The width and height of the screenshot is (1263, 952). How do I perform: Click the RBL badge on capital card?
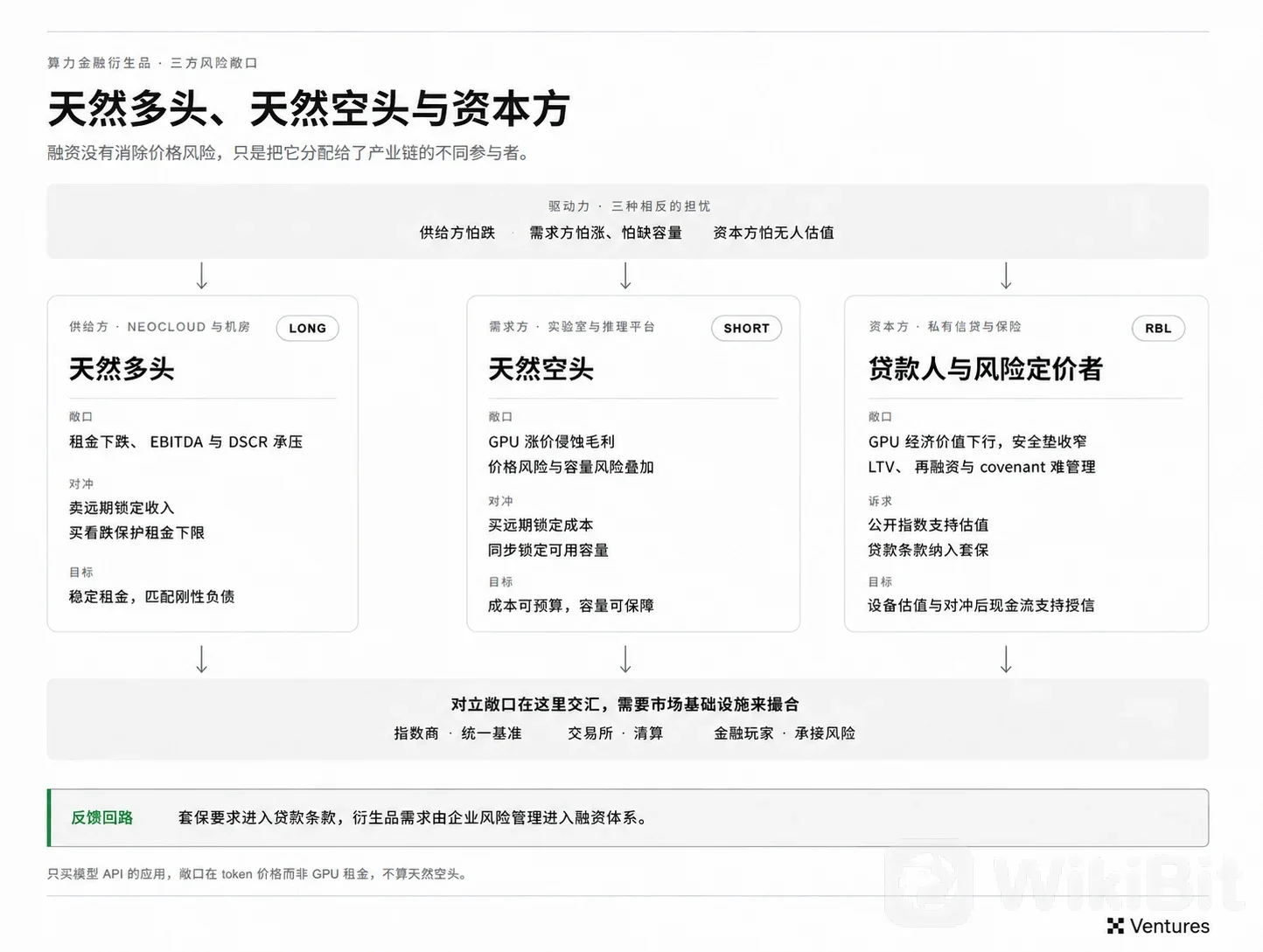(1158, 328)
